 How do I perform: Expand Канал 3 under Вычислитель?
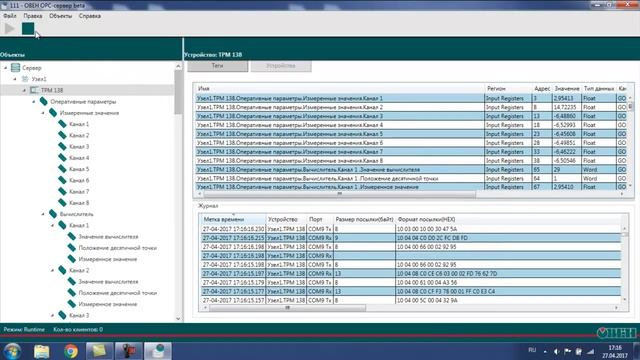coord(53,315)
